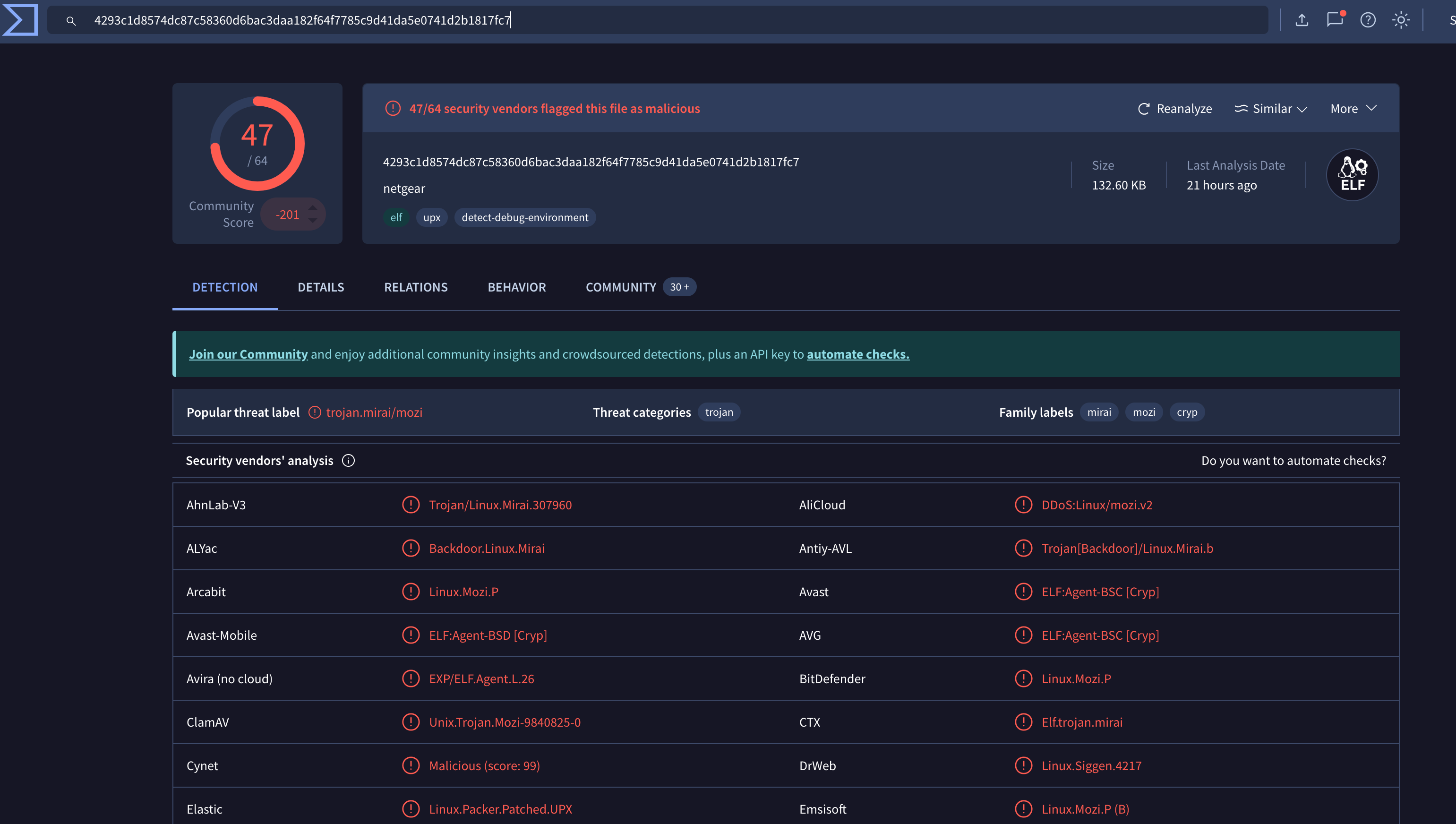Toggle the light/dark theme sun icon

(1401, 20)
